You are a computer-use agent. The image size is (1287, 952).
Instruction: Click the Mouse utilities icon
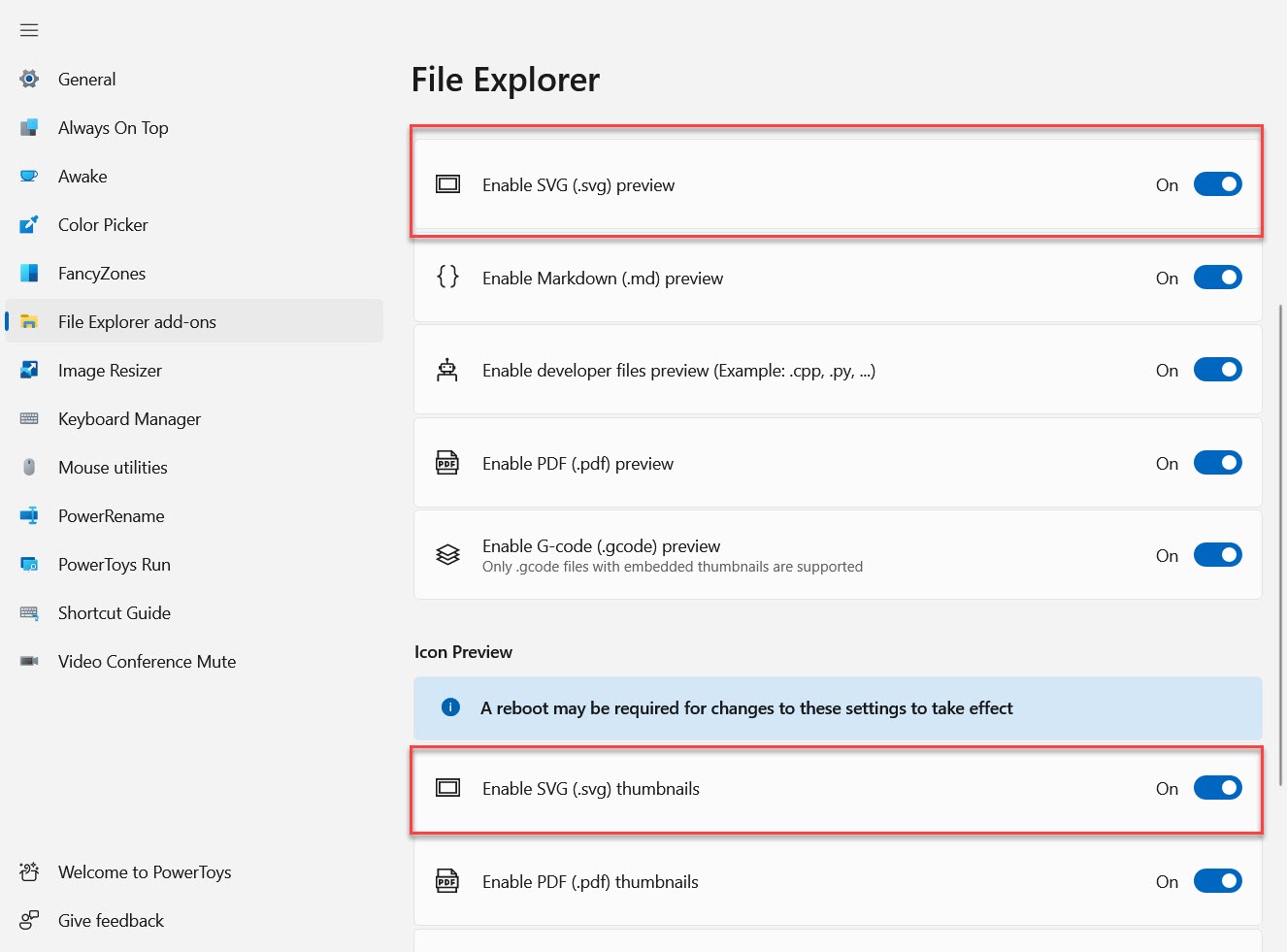coord(29,467)
